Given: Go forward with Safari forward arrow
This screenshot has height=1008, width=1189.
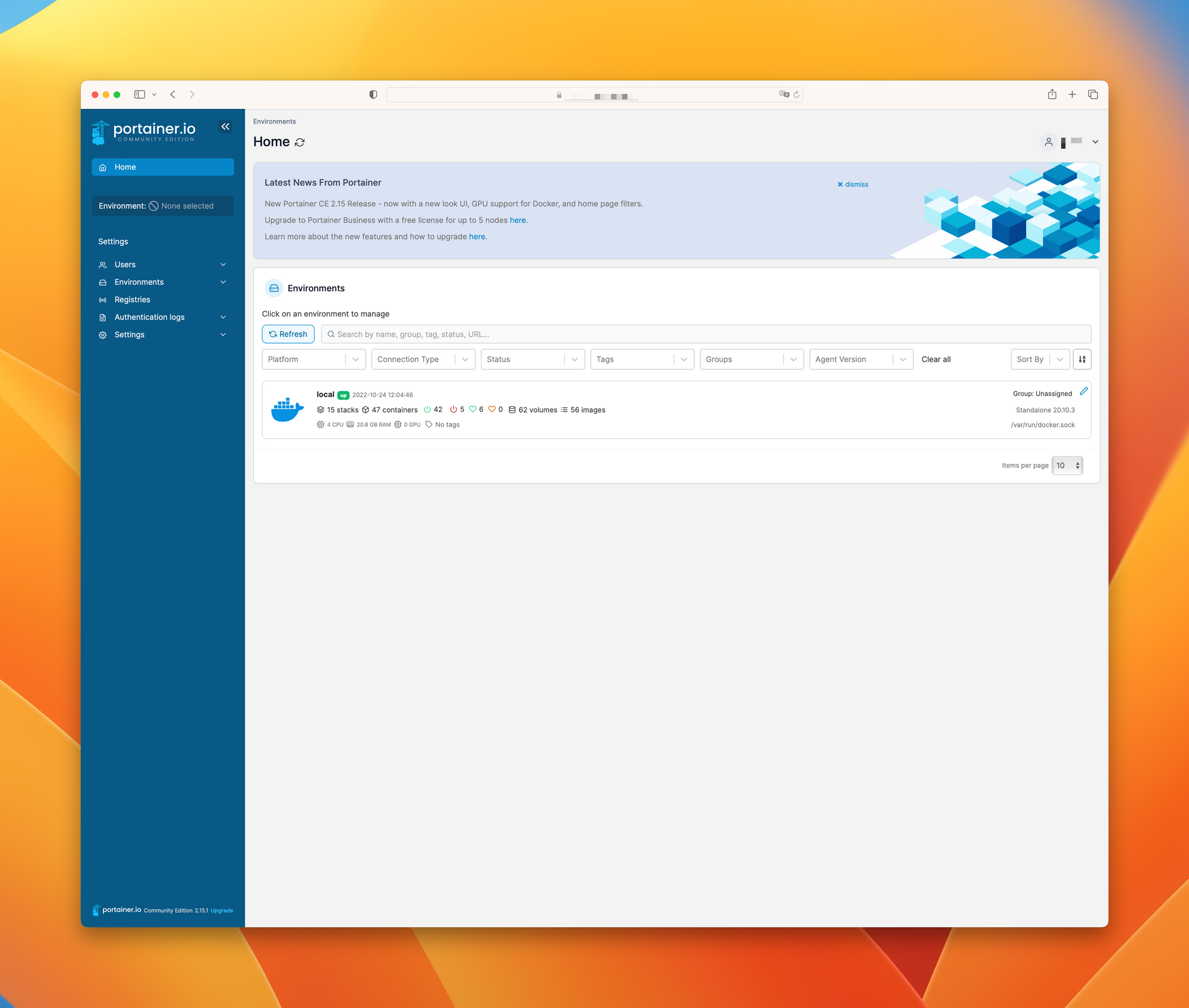Looking at the screenshot, I should (192, 95).
